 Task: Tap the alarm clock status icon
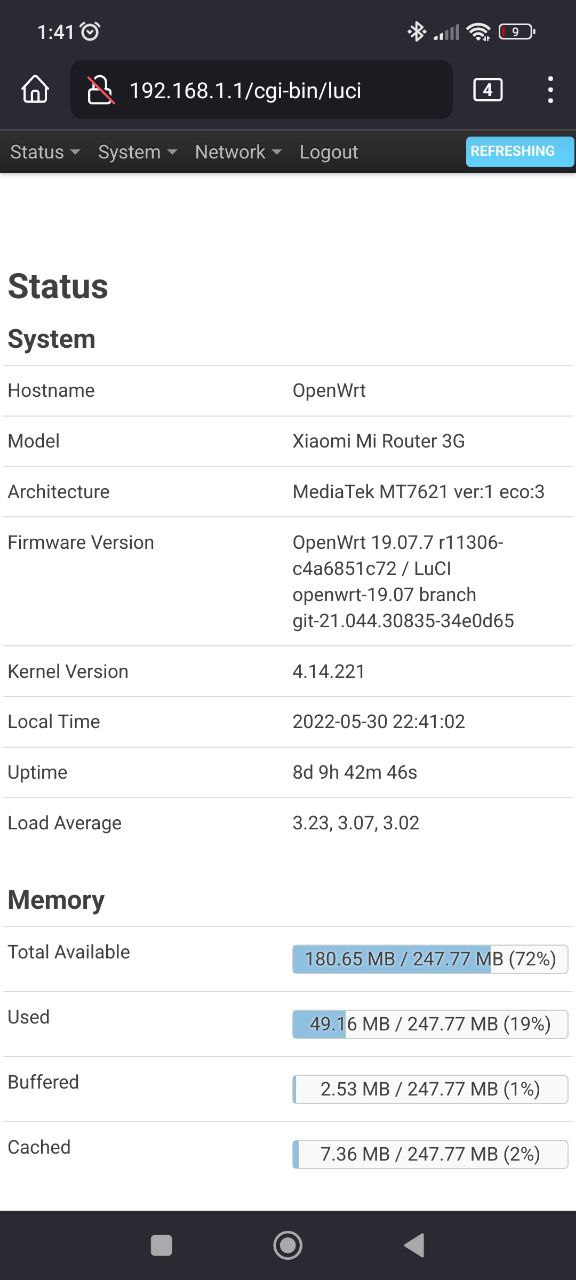tap(90, 32)
